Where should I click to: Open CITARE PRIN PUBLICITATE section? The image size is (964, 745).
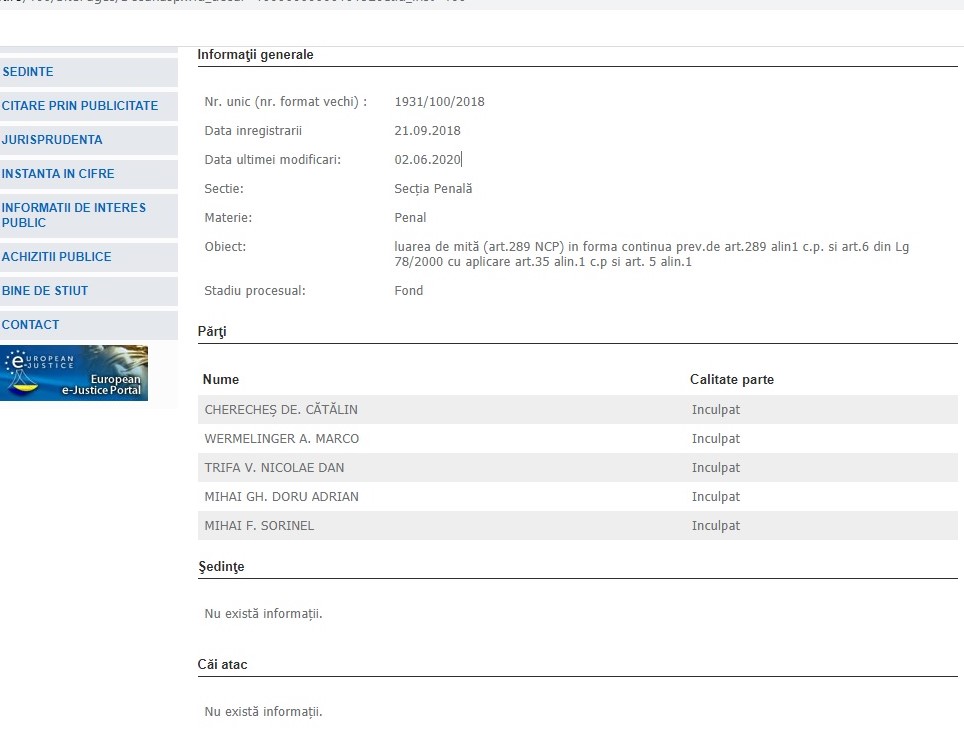click(x=80, y=106)
